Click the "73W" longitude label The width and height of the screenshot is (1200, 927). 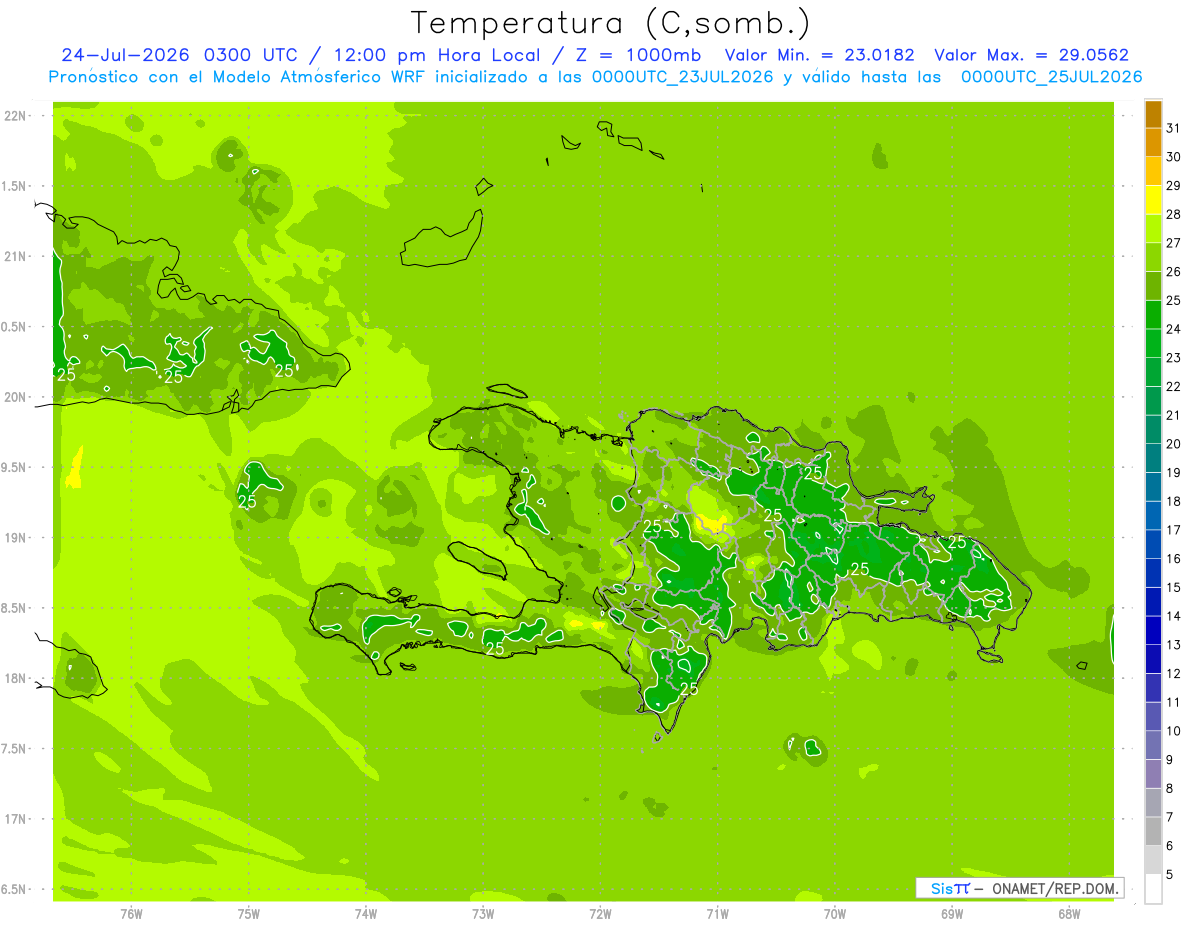tap(483, 913)
